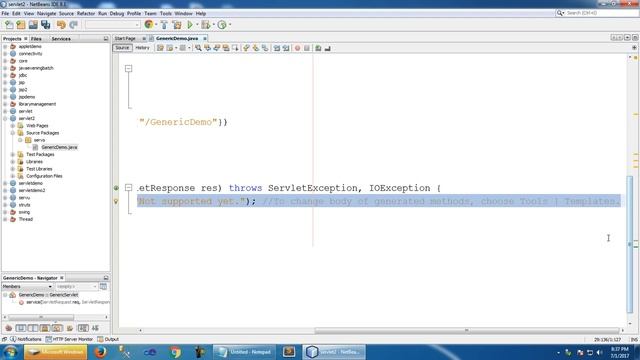The height and width of the screenshot is (360, 640).
Task: Collapse the method code fold marker
Action: [128, 188]
